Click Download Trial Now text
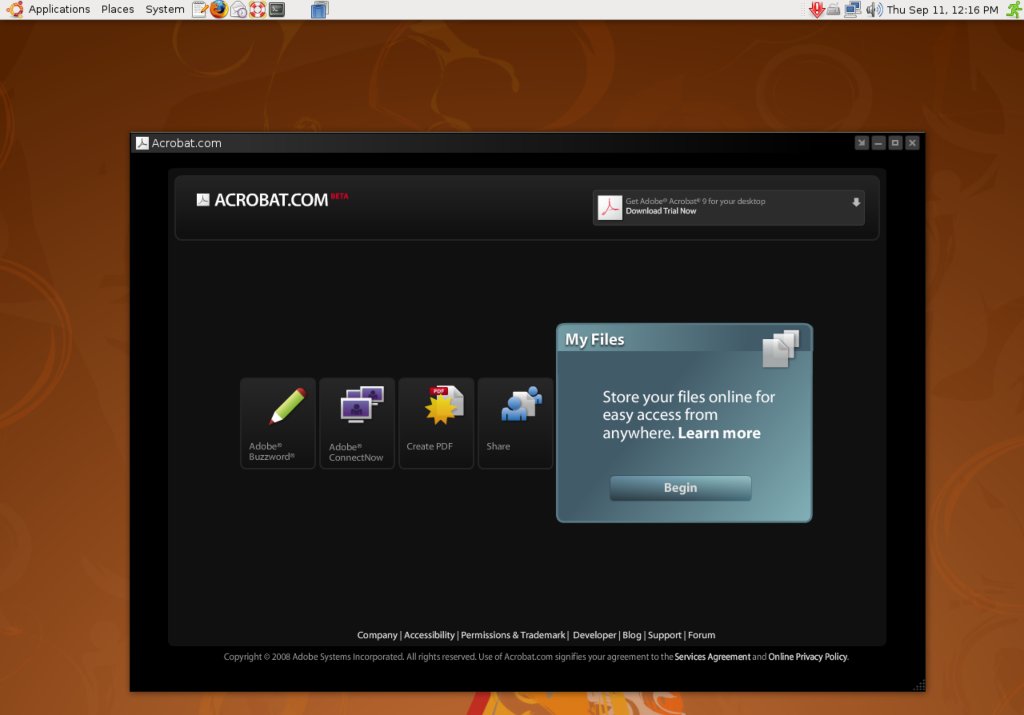The width and height of the screenshot is (1024, 715). coord(661,211)
